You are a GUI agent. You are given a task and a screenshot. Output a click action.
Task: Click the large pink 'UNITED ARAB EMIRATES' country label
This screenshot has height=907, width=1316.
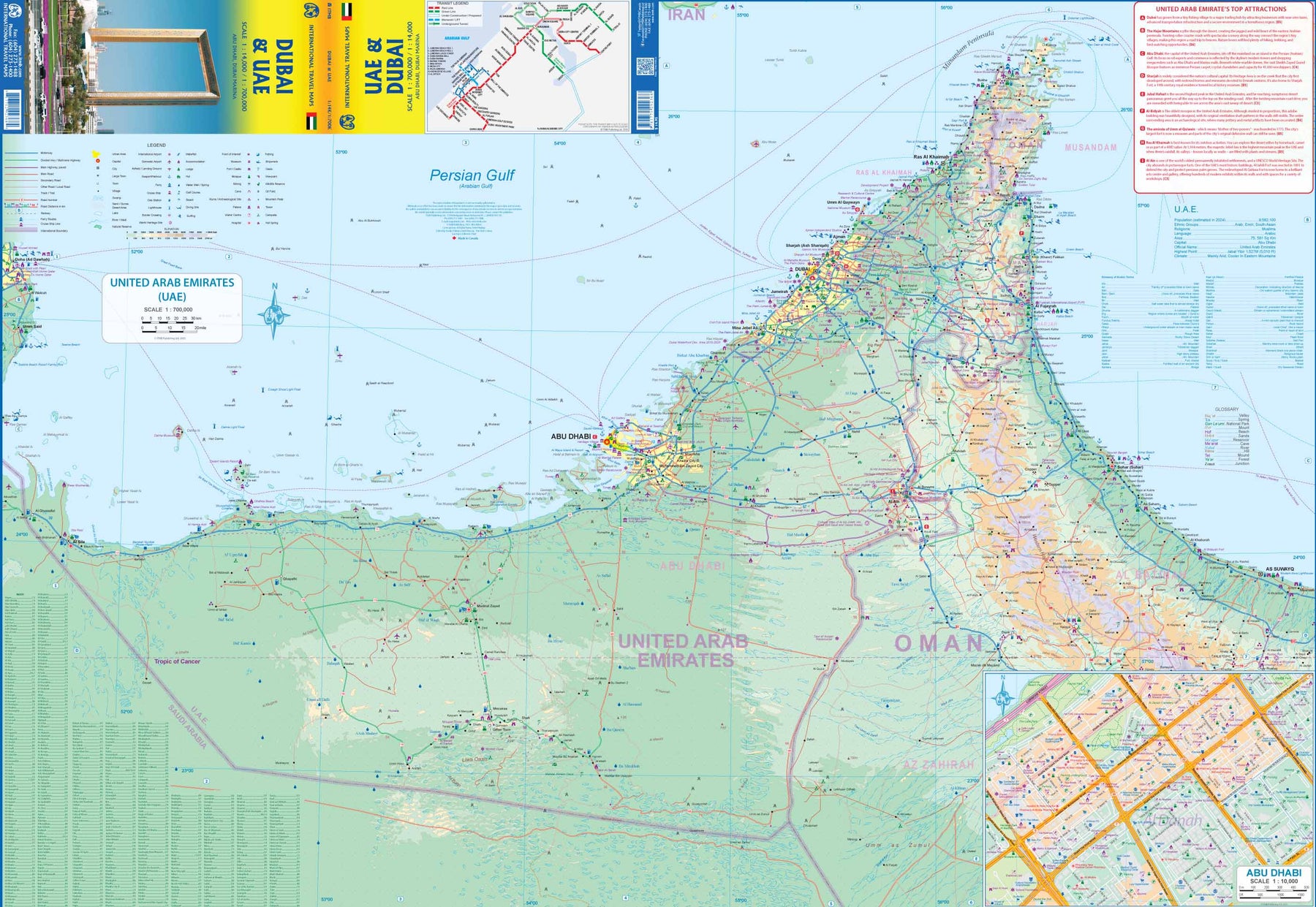(684, 650)
